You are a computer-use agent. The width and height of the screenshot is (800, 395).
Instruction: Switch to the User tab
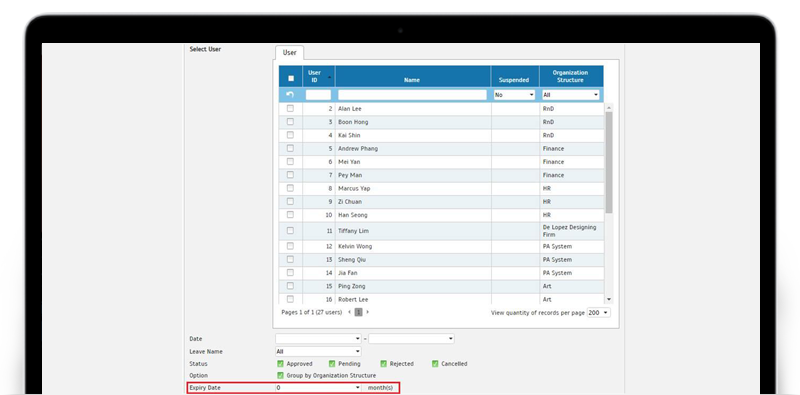click(x=289, y=53)
